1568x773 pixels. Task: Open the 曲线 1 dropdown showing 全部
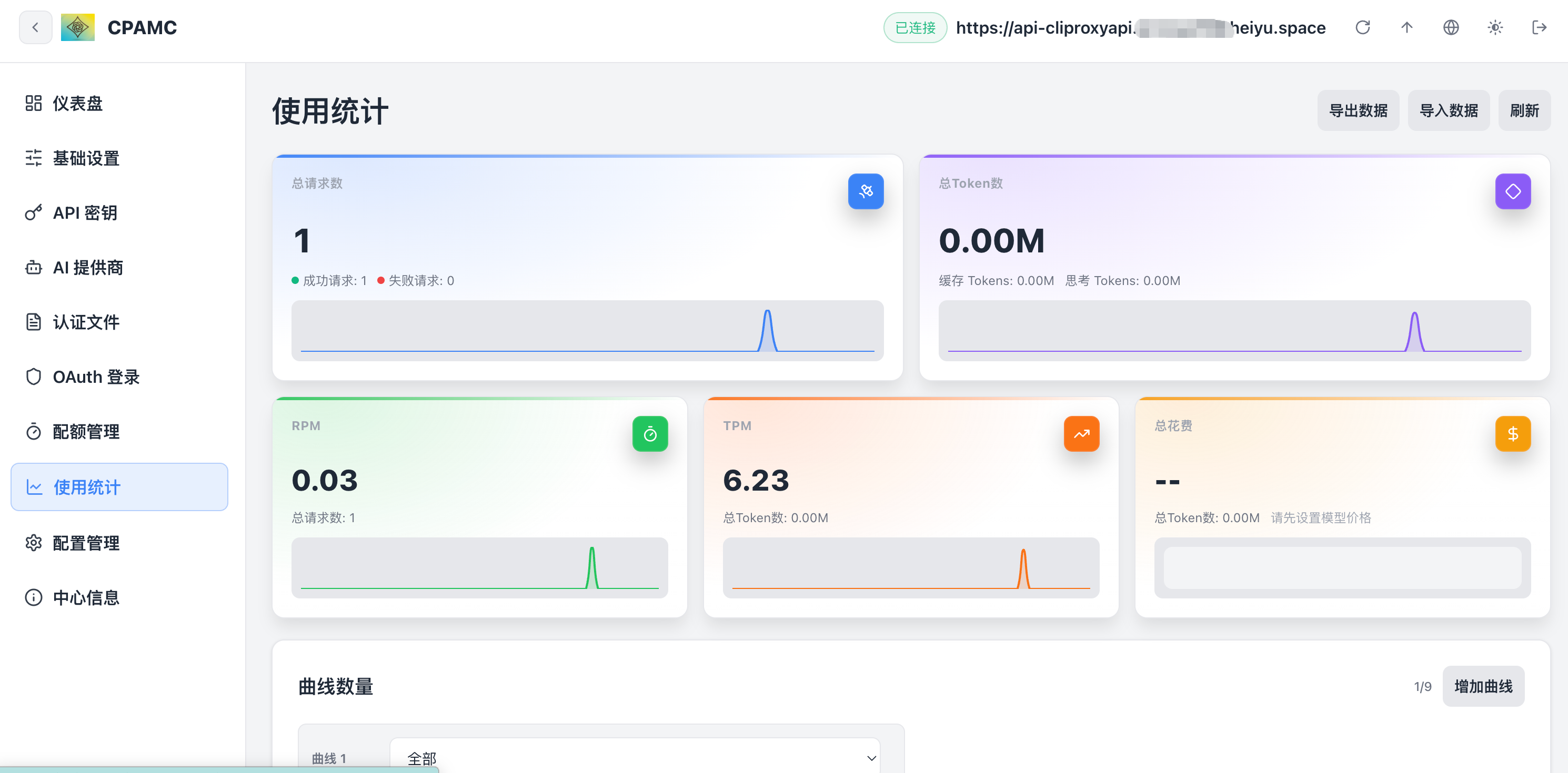635,758
